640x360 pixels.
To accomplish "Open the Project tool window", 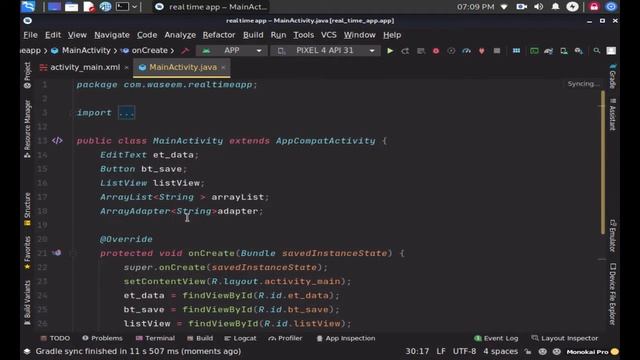I will [27, 76].
